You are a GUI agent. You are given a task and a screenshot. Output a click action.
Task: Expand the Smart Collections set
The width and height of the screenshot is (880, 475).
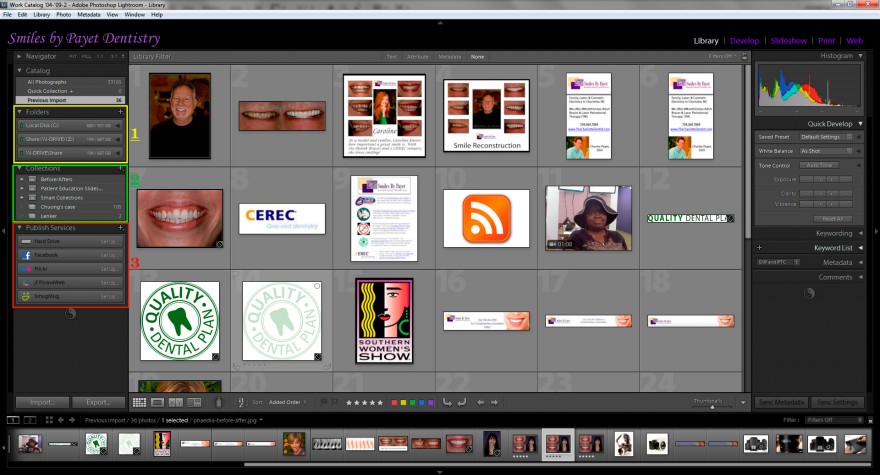[22, 198]
